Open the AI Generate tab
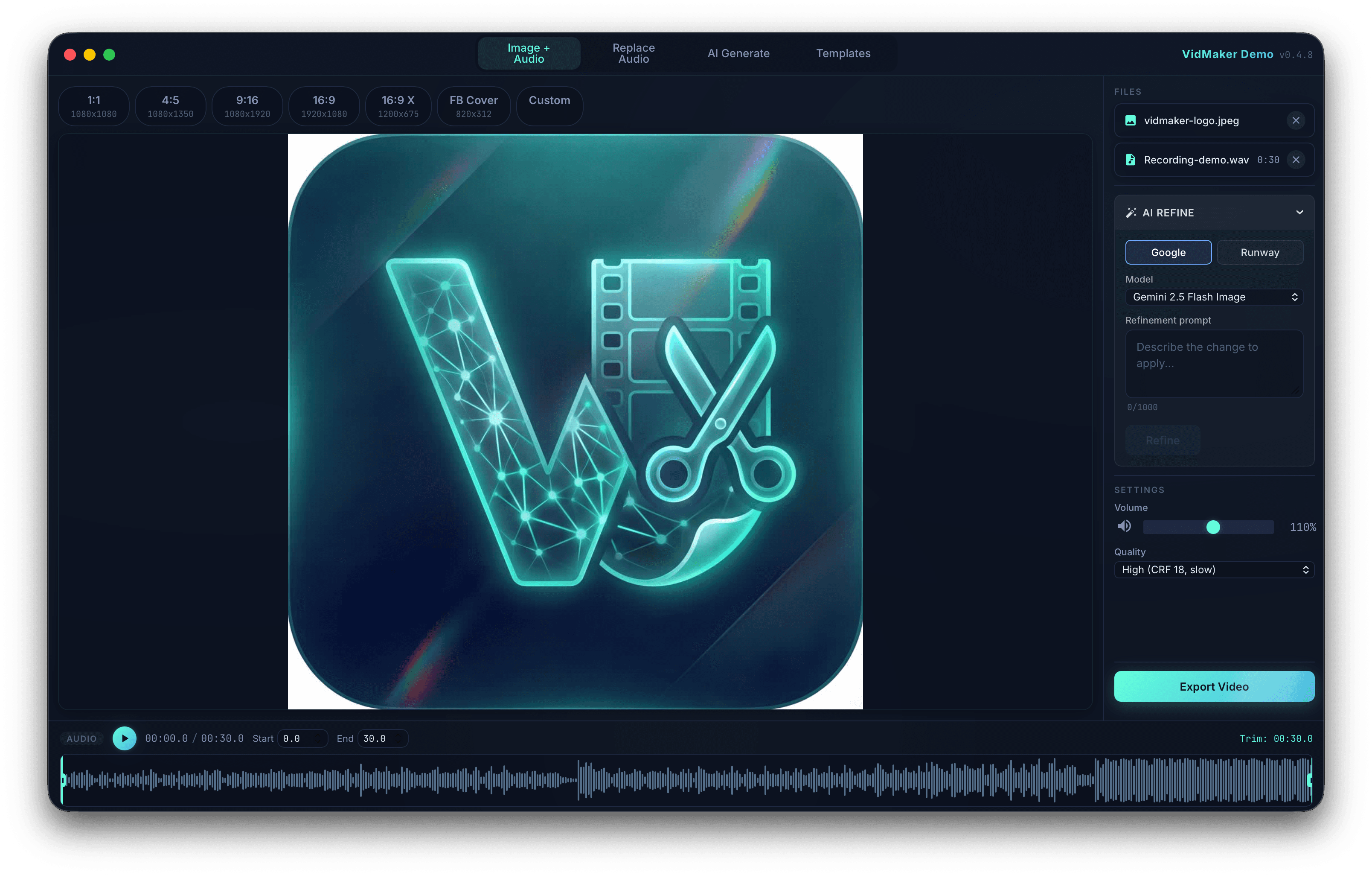The image size is (1372, 875). click(x=738, y=54)
